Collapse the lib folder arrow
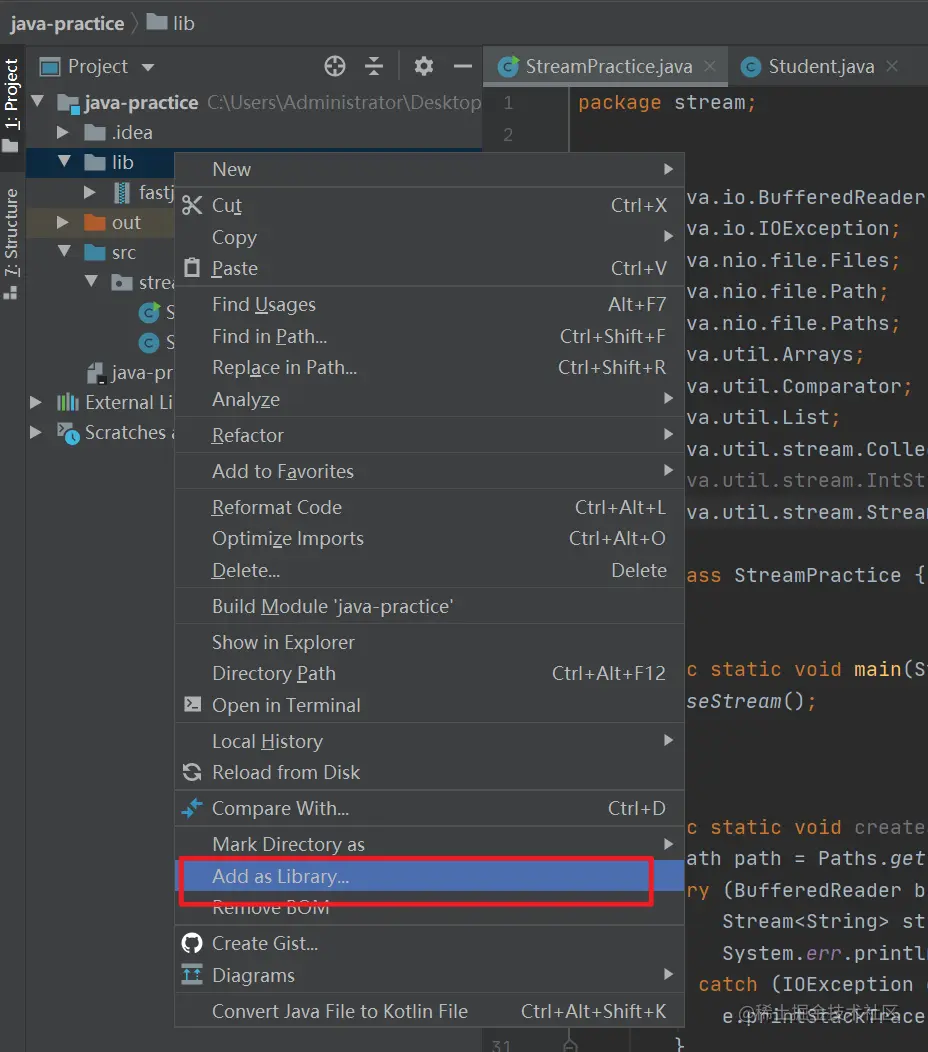This screenshot has height=1052, width=928. click(65, 162)
